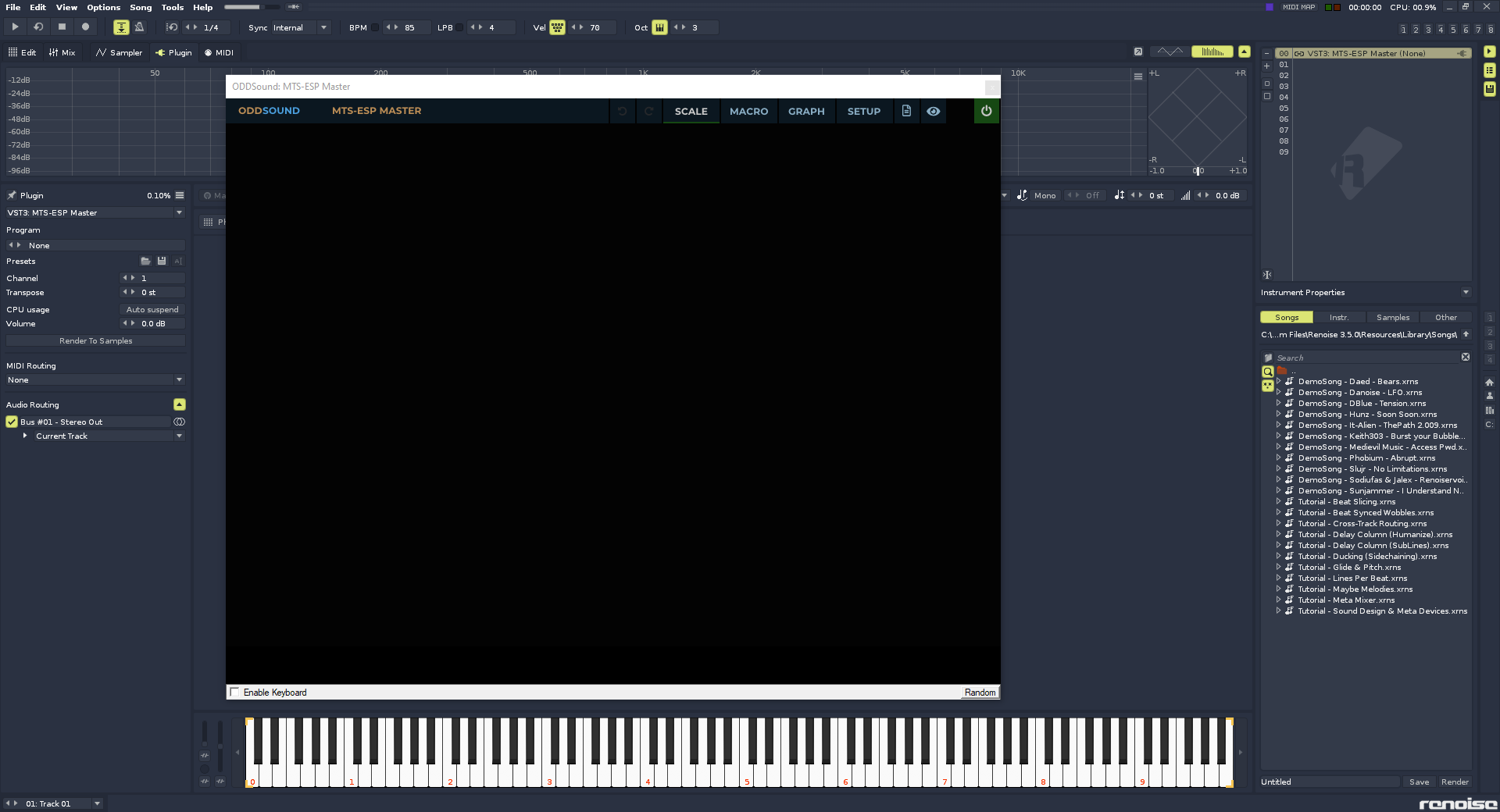This screenshot has width=1500, height=812.
Task: Clear the search with X icon
Action: [x=1466, y=357]
